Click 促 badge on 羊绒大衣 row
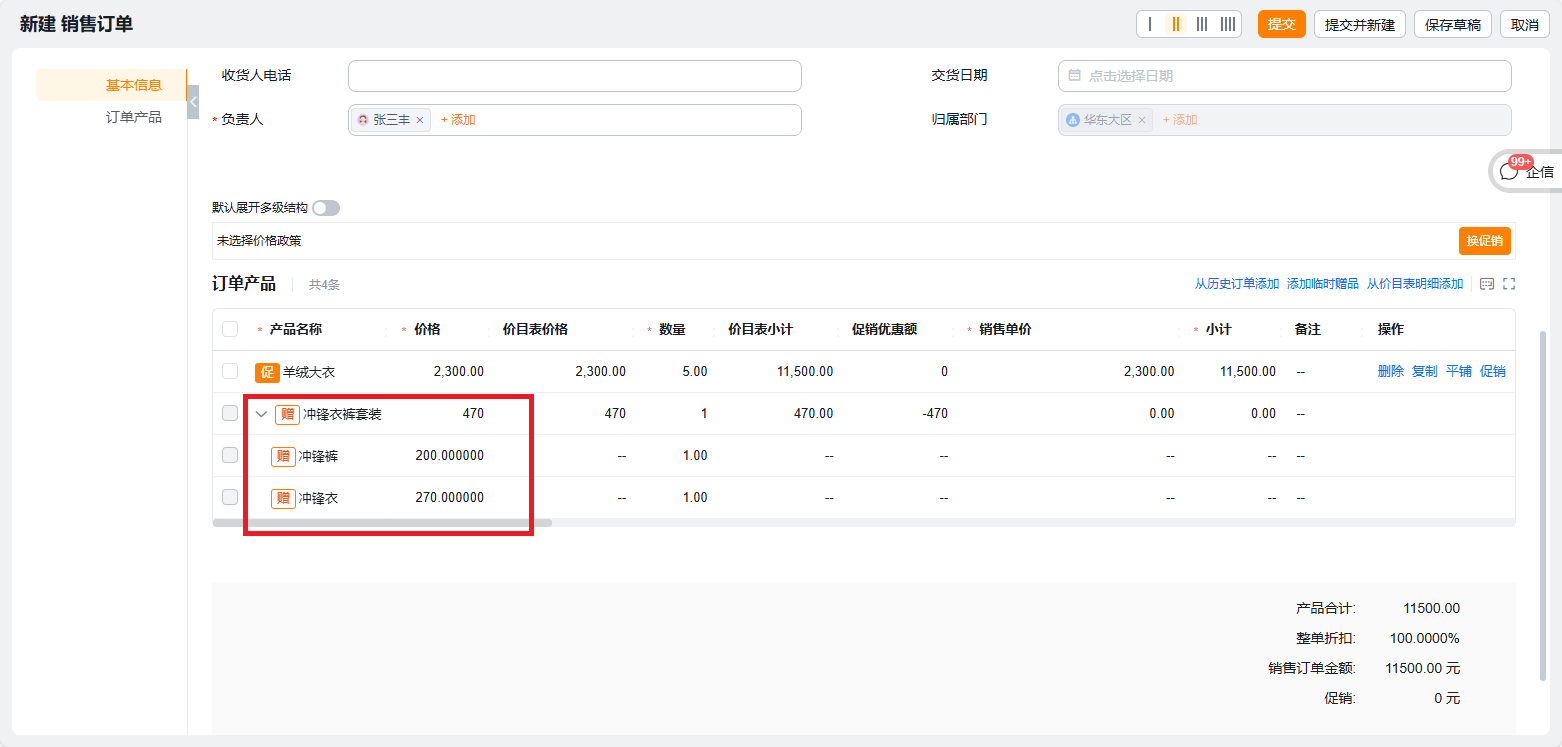This screenshot has height=747, width=1562. 267,372
